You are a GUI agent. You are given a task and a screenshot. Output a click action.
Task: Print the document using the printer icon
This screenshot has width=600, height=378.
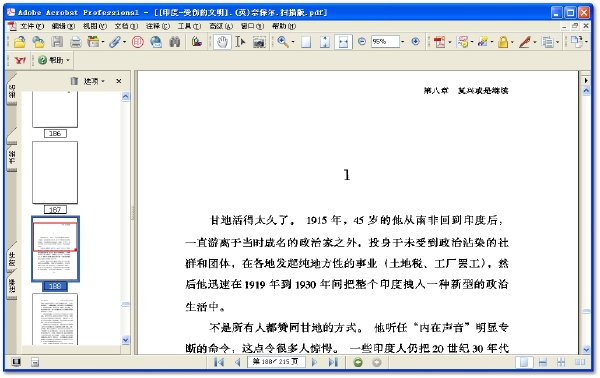coord(75,42)
